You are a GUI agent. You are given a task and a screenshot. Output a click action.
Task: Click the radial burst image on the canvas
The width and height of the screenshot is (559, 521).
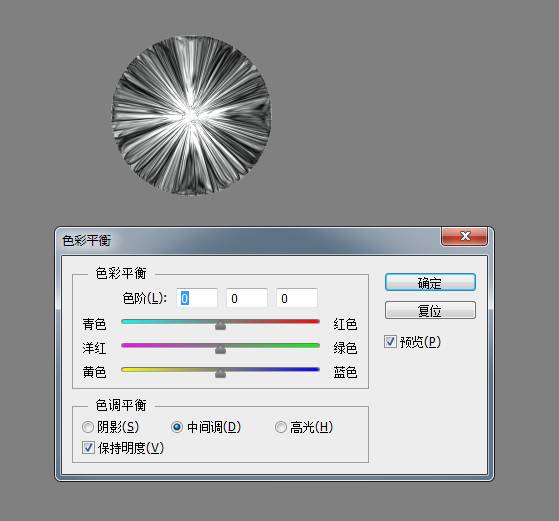tap(191, 115)
